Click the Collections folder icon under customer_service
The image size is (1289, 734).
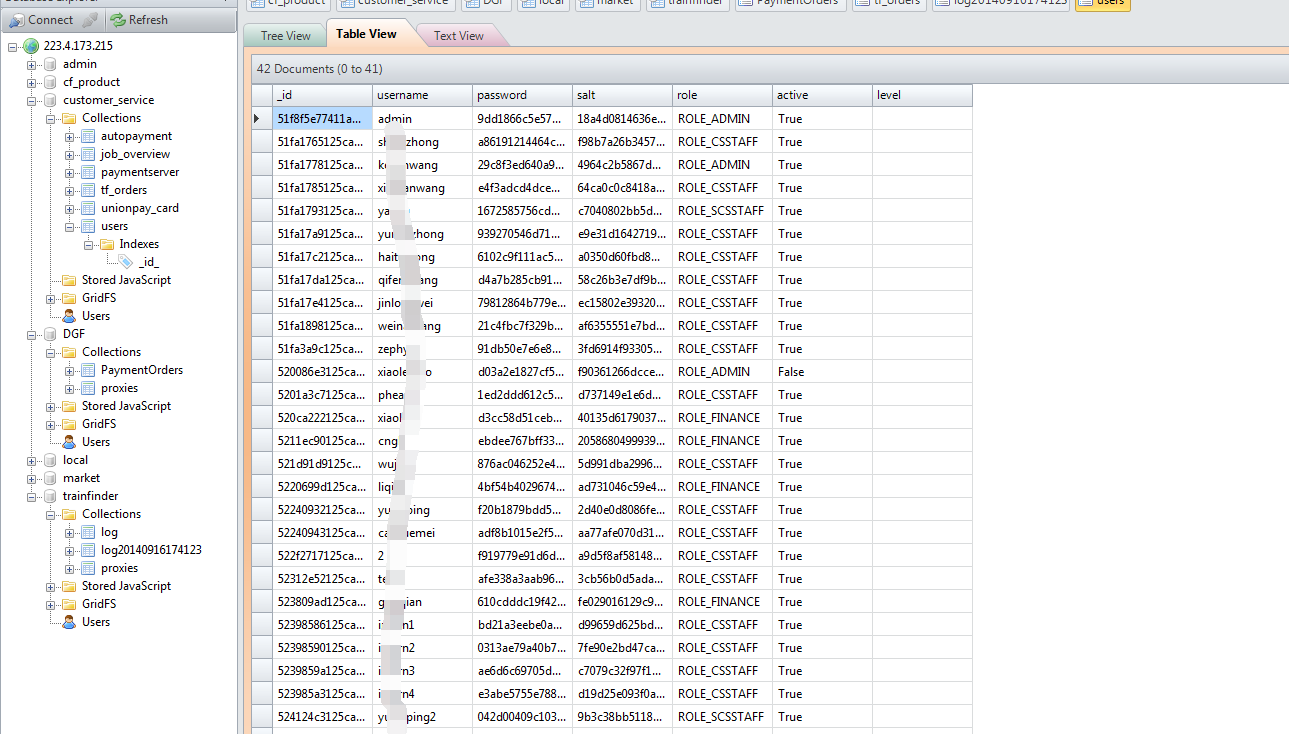[x=69, y=118]
